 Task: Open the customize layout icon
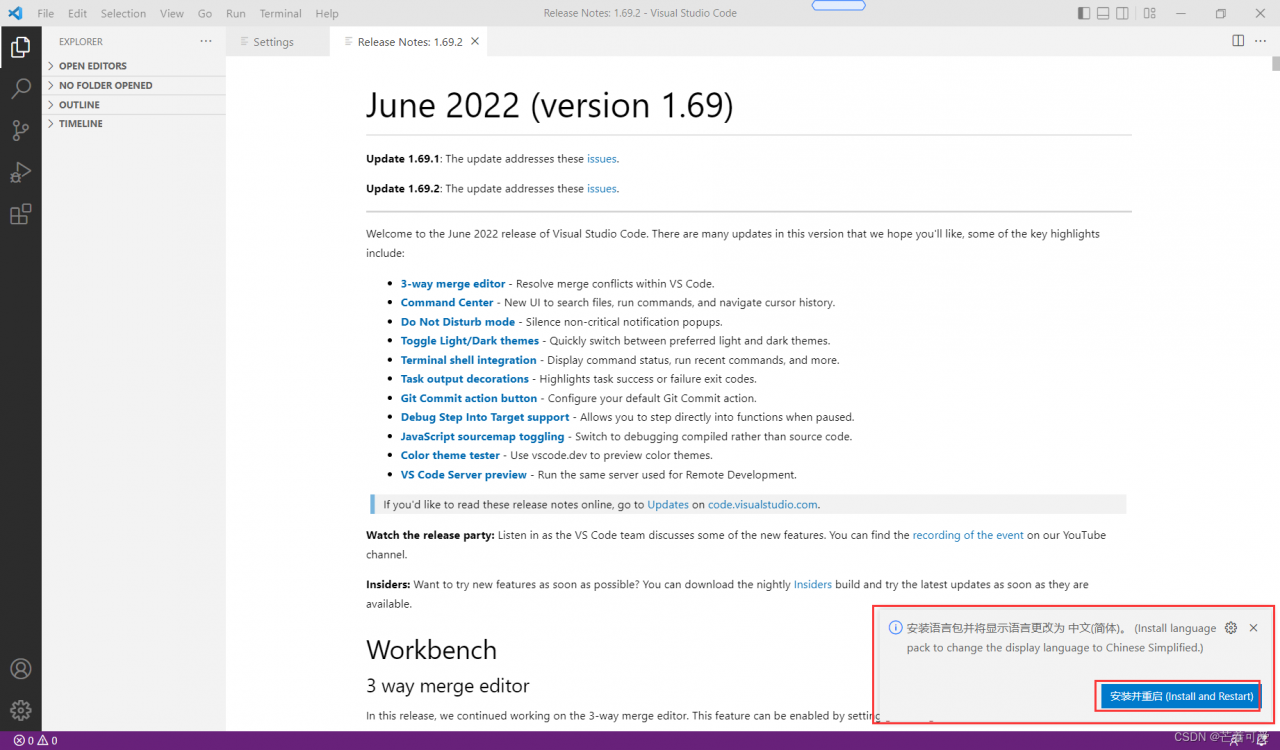1150,13
